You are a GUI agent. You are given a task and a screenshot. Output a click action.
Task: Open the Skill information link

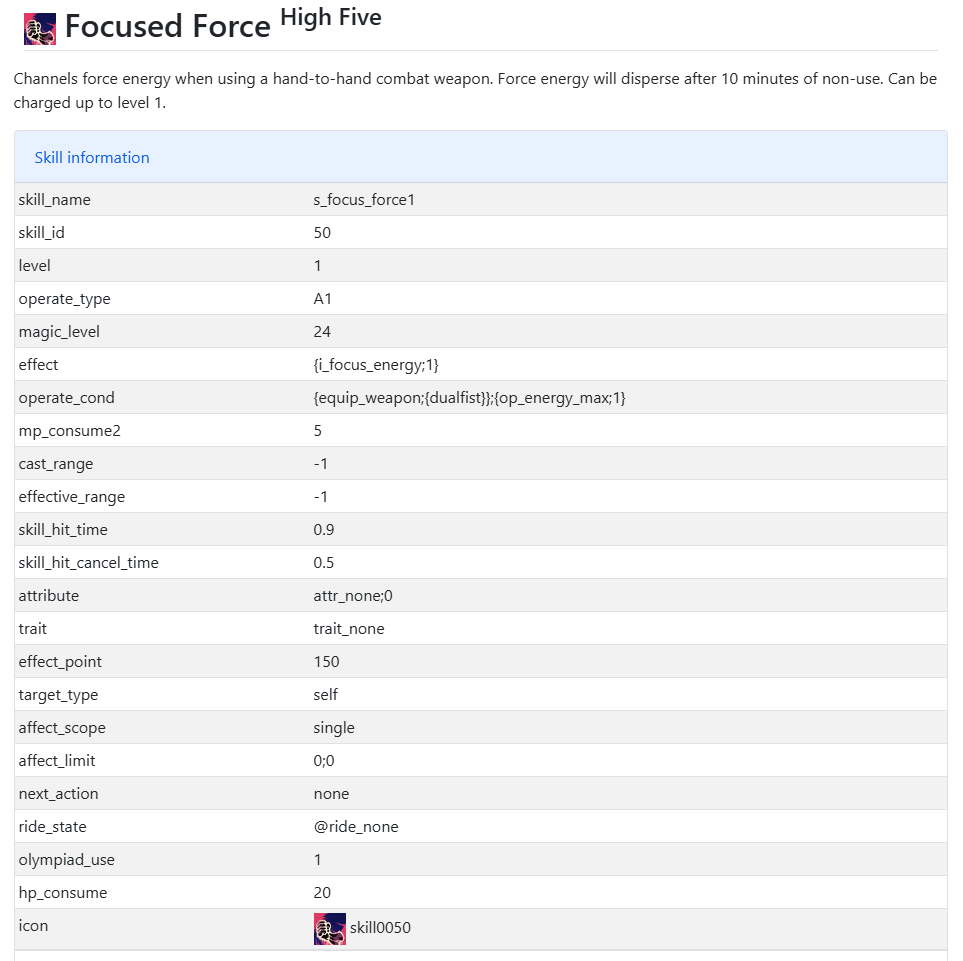pyautogui.click(x=92, y=158)
